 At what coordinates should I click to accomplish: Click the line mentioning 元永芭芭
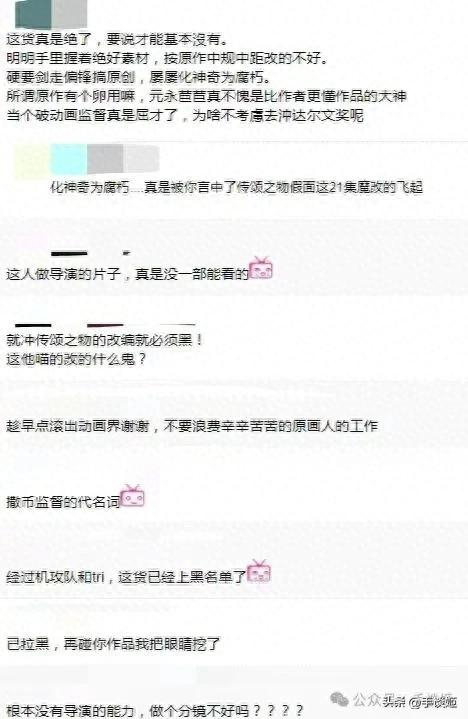click(x=207, y=96)
